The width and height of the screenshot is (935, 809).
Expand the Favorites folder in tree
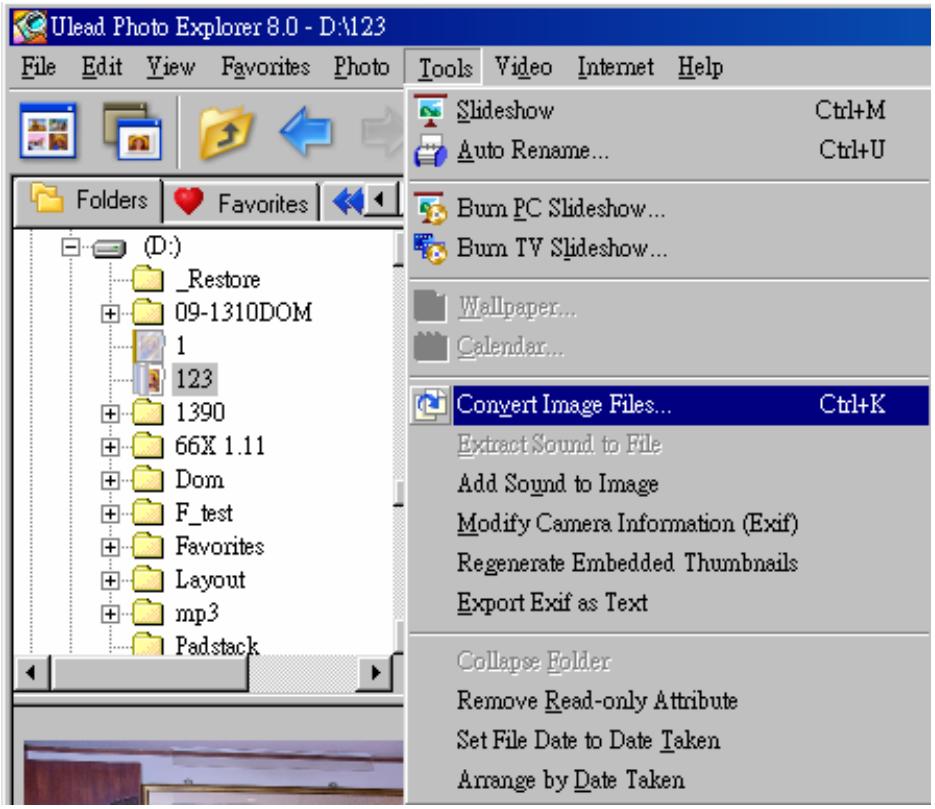110,547
